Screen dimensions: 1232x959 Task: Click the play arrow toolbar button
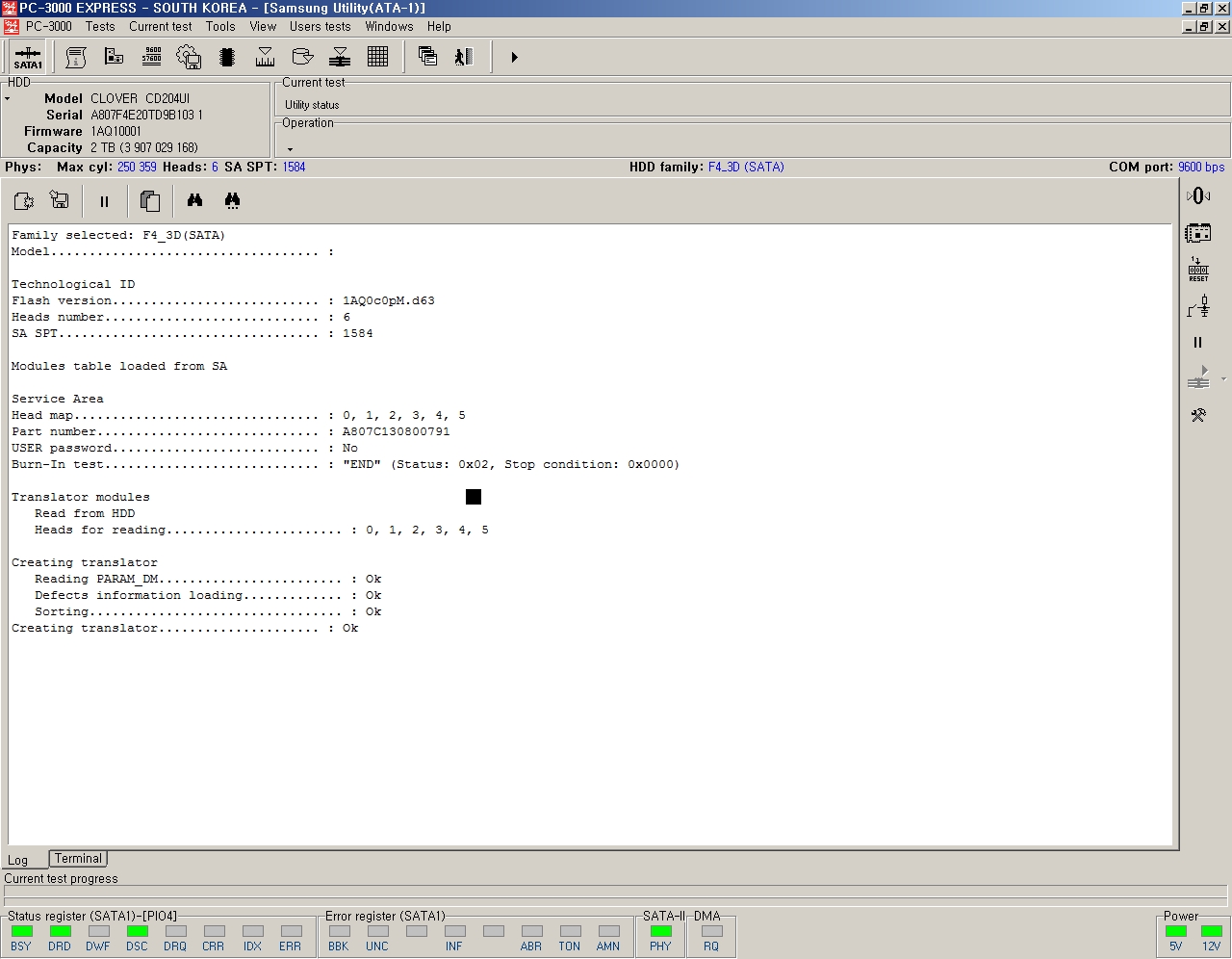pos(514,57)
